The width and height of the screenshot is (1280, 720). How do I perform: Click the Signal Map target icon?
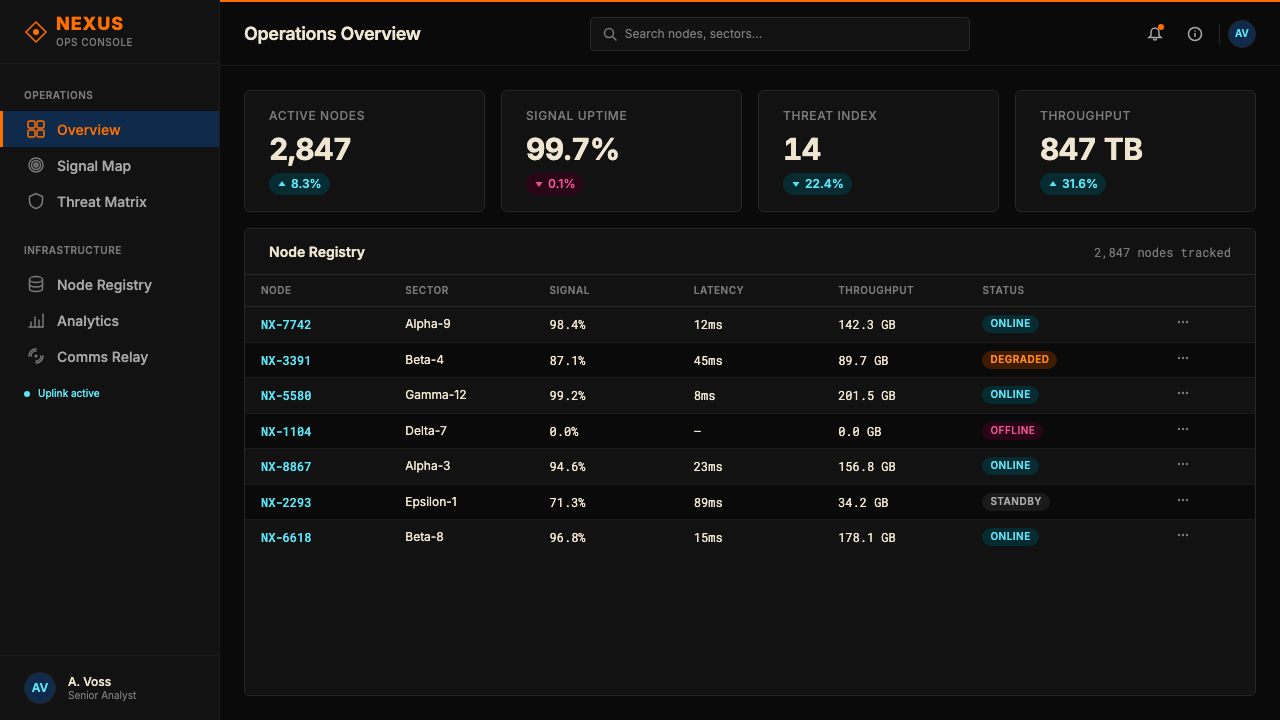tap(36, 165)
